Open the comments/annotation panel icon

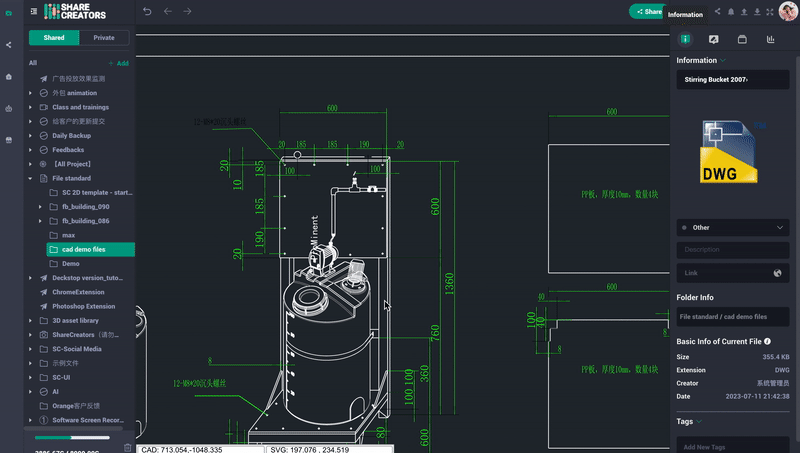pyautogui.click(x=714, y=39)
